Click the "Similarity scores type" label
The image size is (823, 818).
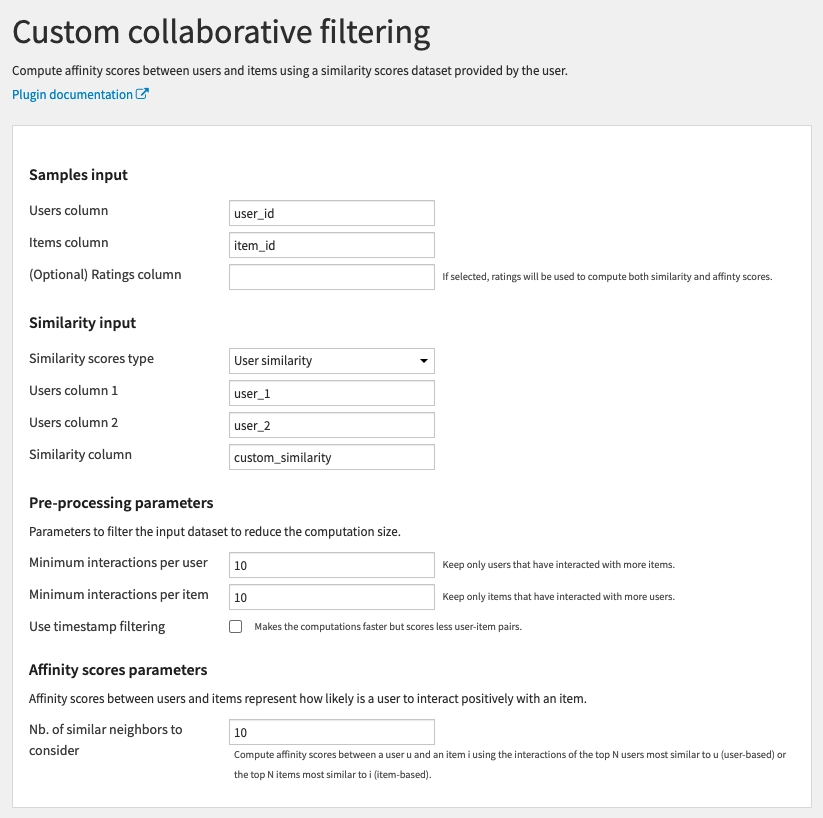point(91,359)
